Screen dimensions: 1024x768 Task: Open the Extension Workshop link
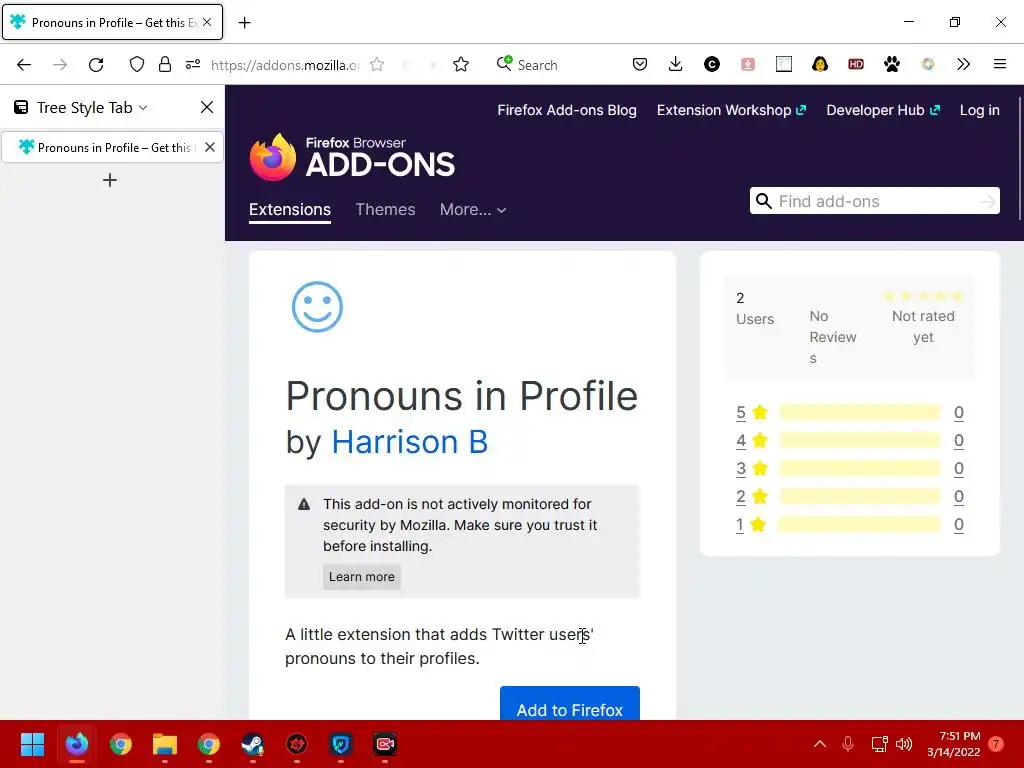(x=731, y=110)
